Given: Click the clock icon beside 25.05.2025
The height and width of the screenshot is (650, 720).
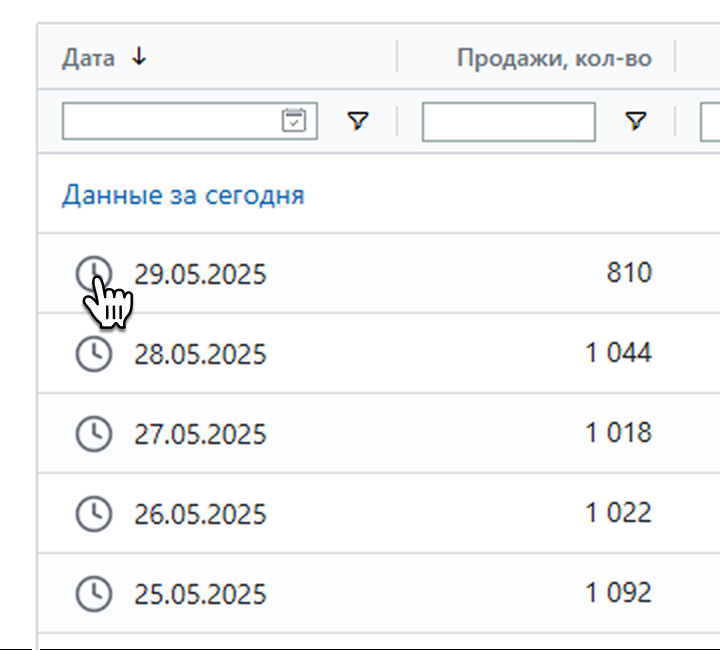Looking at the screenshot, I should 94,594.
